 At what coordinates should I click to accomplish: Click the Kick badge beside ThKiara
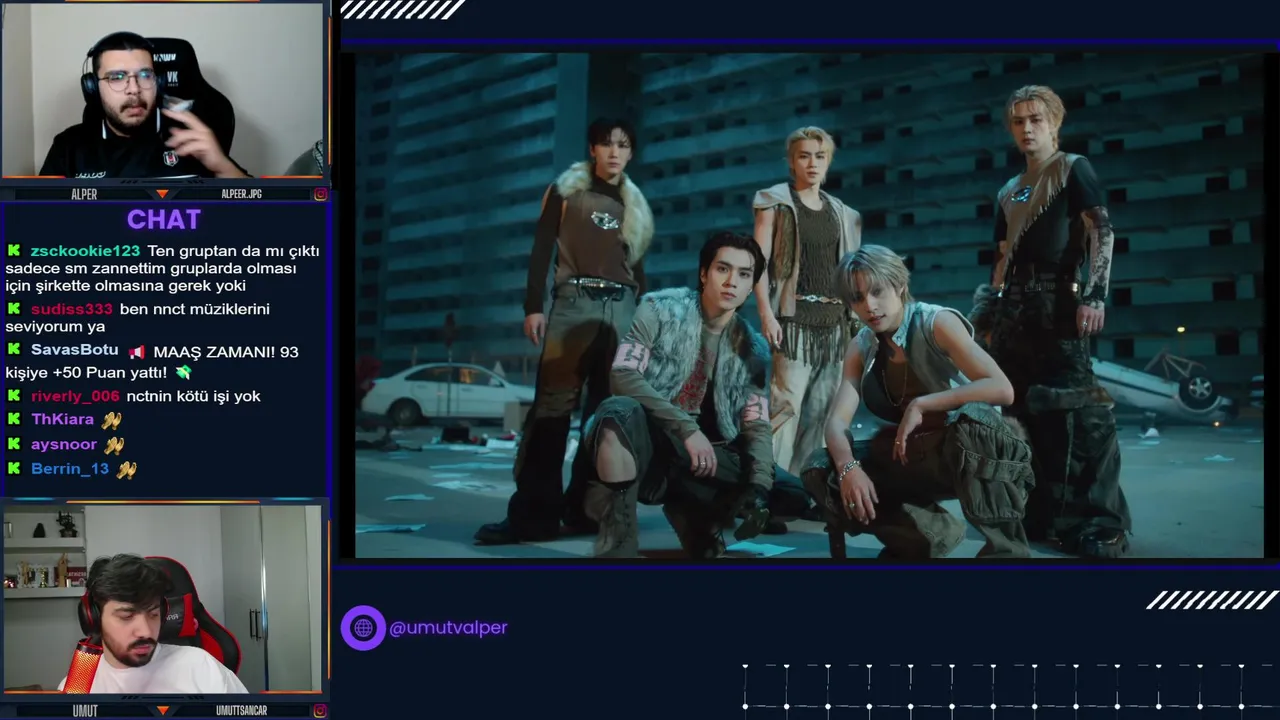point(14,420)
